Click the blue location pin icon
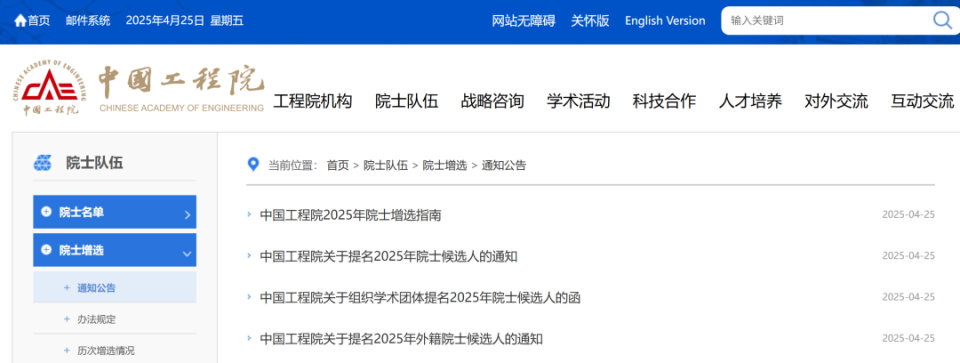The height and width of the screenshot is (363, 960). 253,165
